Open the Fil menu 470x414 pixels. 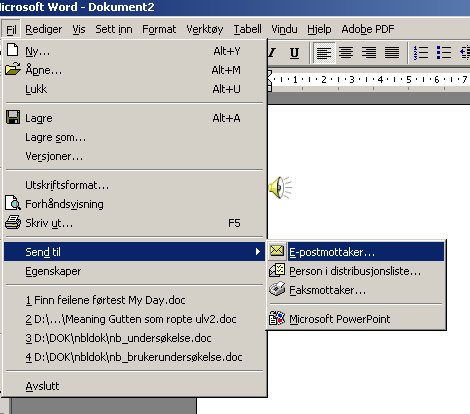(x=11, y=30)
